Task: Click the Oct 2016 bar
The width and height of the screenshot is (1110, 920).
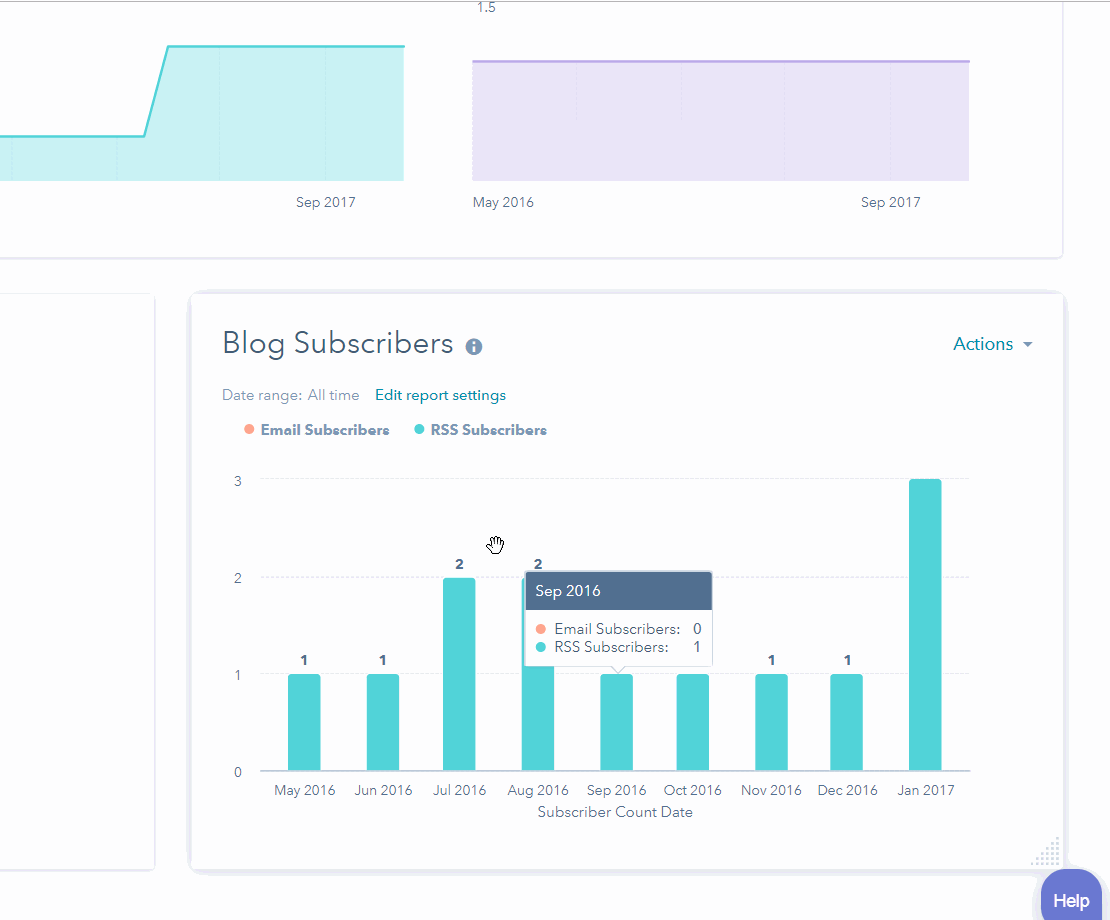Action: click(693, 722)
